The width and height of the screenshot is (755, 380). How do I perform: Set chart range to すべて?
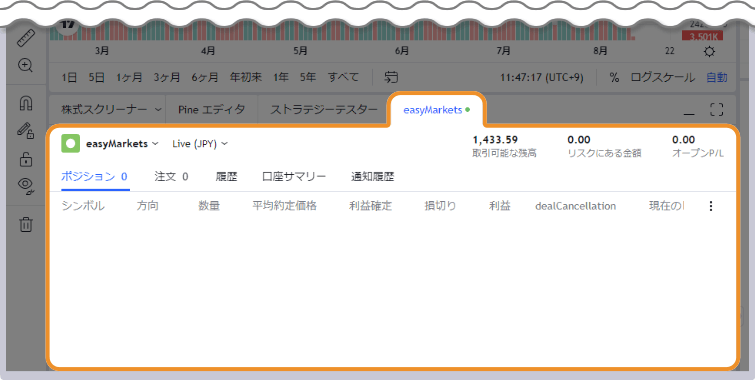343,78
